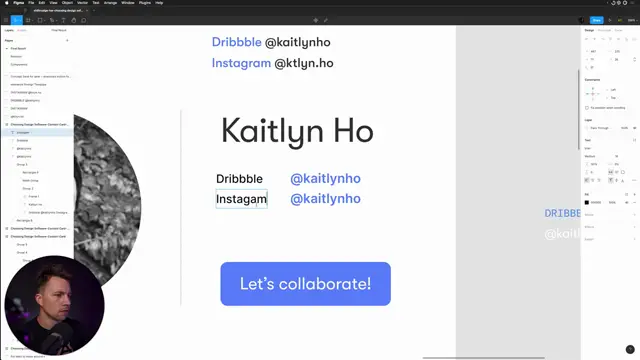Open the zoom level dropdown
The image size is (640, 360).
[x=632, y=20]
